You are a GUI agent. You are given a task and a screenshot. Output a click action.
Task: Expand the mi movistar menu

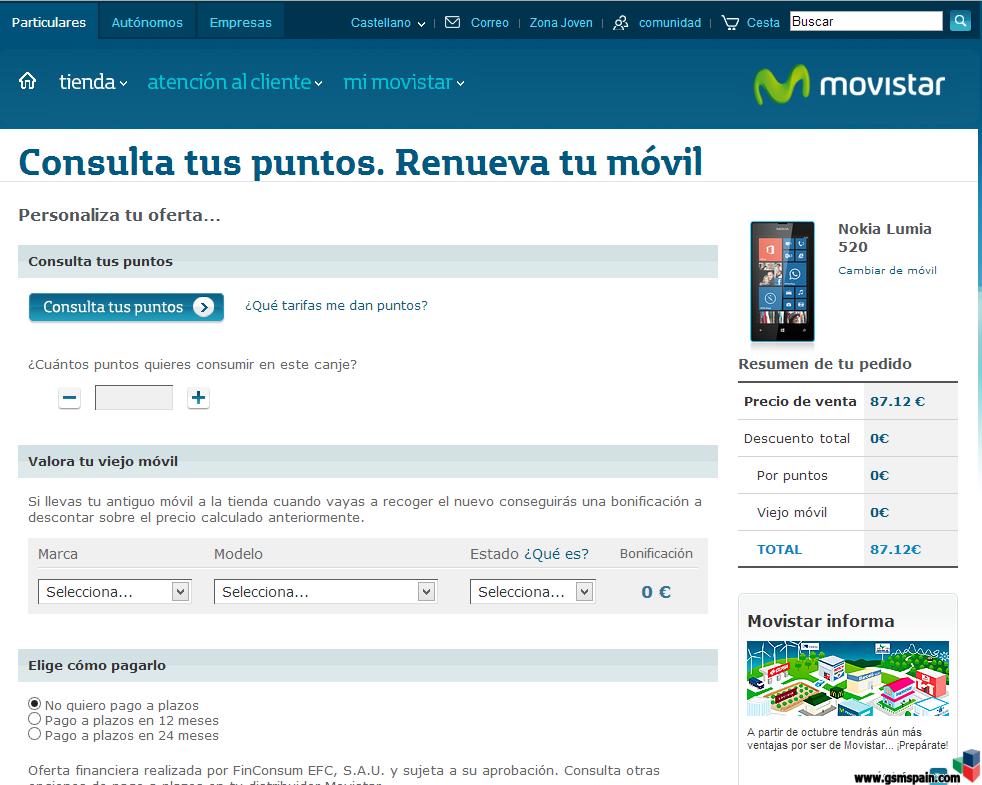point(404,82)
